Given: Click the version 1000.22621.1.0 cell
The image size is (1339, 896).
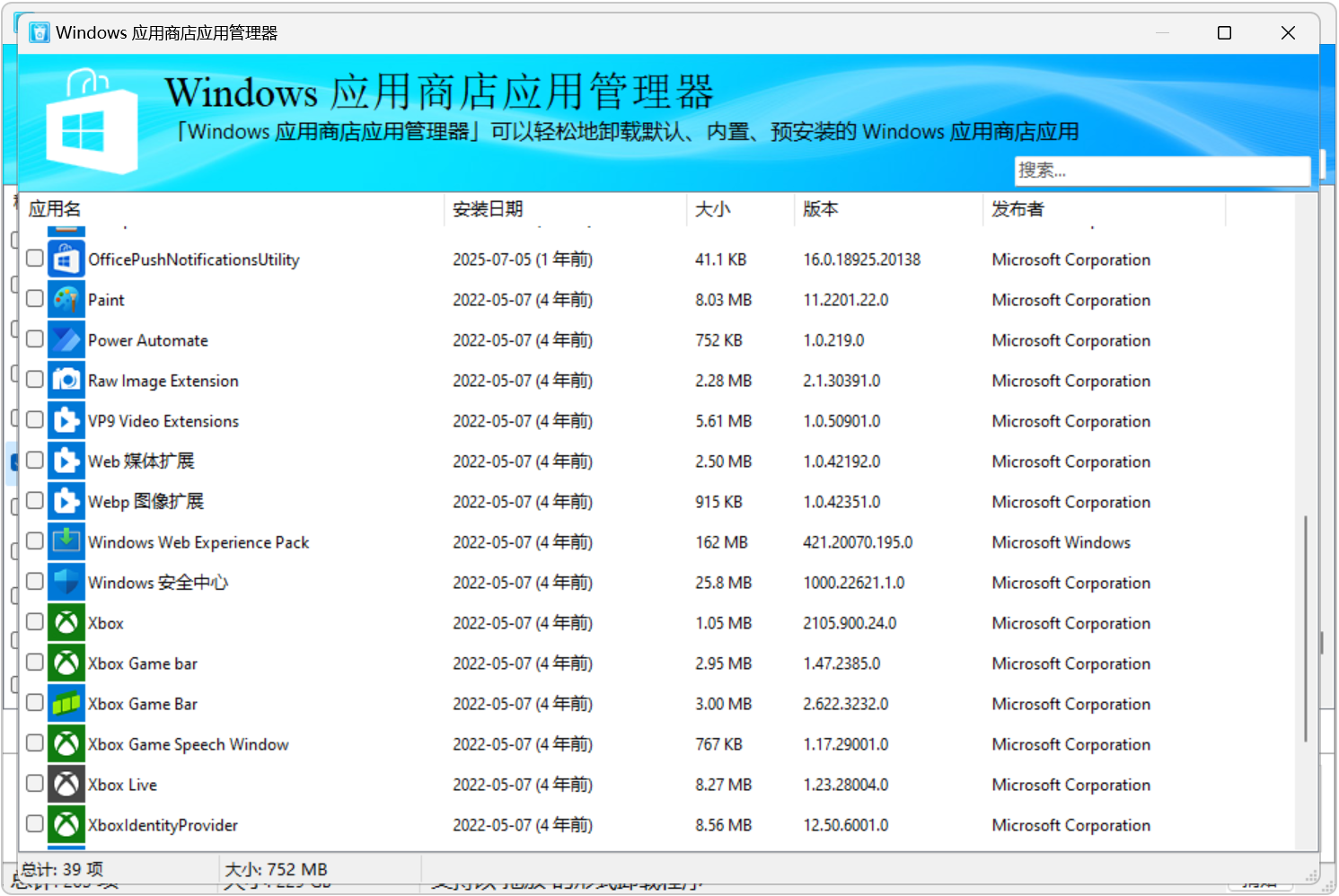Looking at the screenshot, I should pyautogui.click(x=854, y=583).
